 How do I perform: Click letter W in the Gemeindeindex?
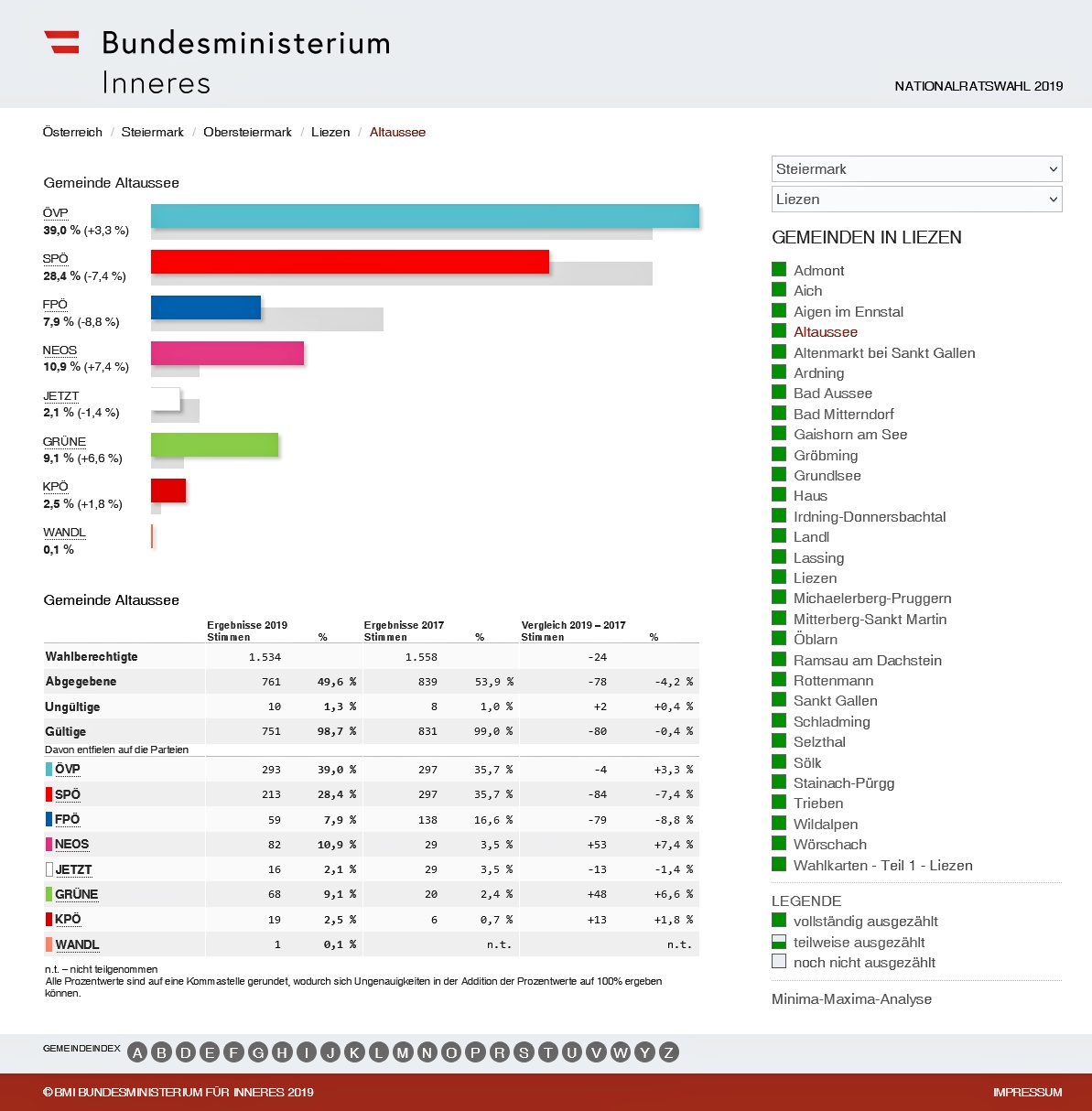621,1052
